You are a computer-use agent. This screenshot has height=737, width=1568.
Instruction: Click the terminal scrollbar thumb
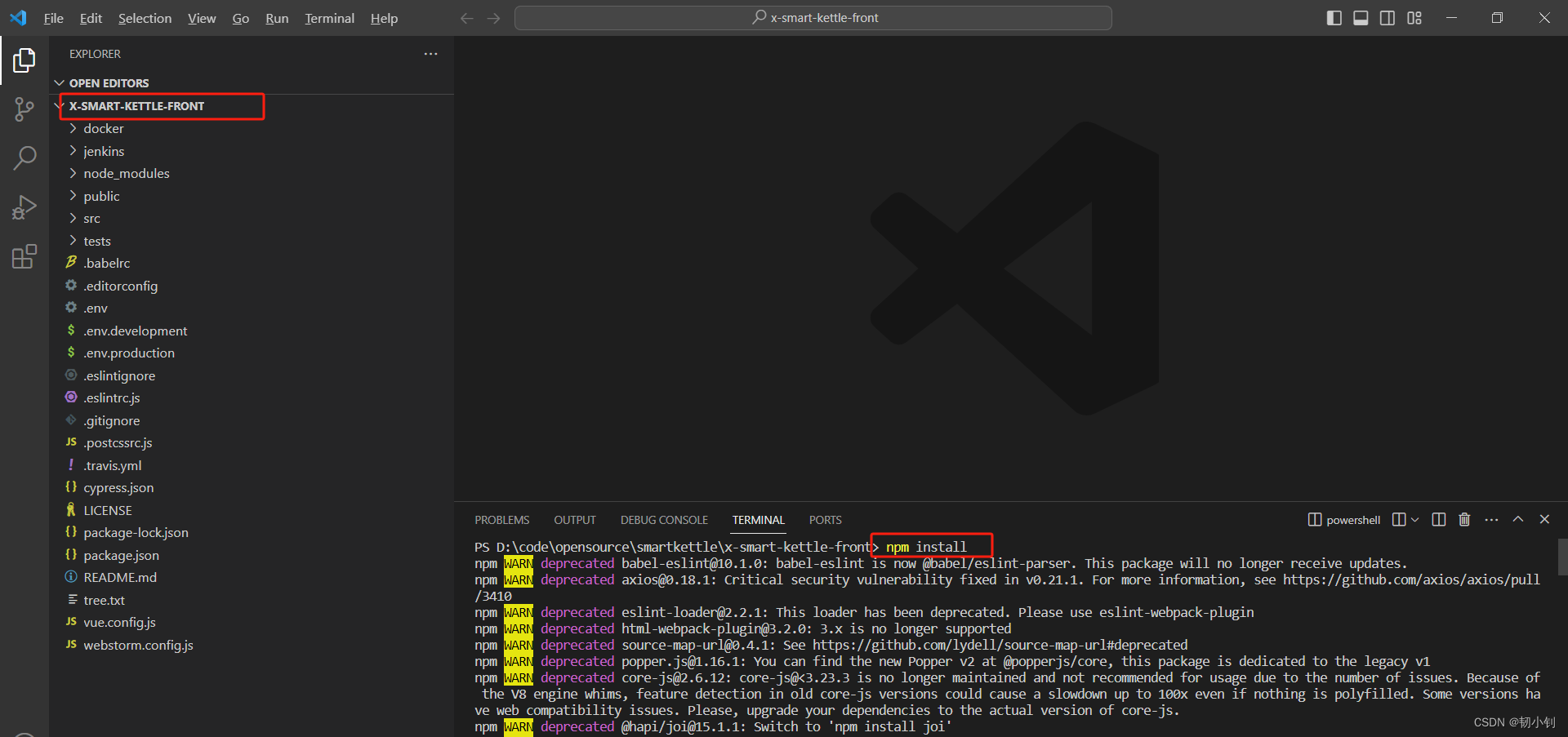(1562, 557)
